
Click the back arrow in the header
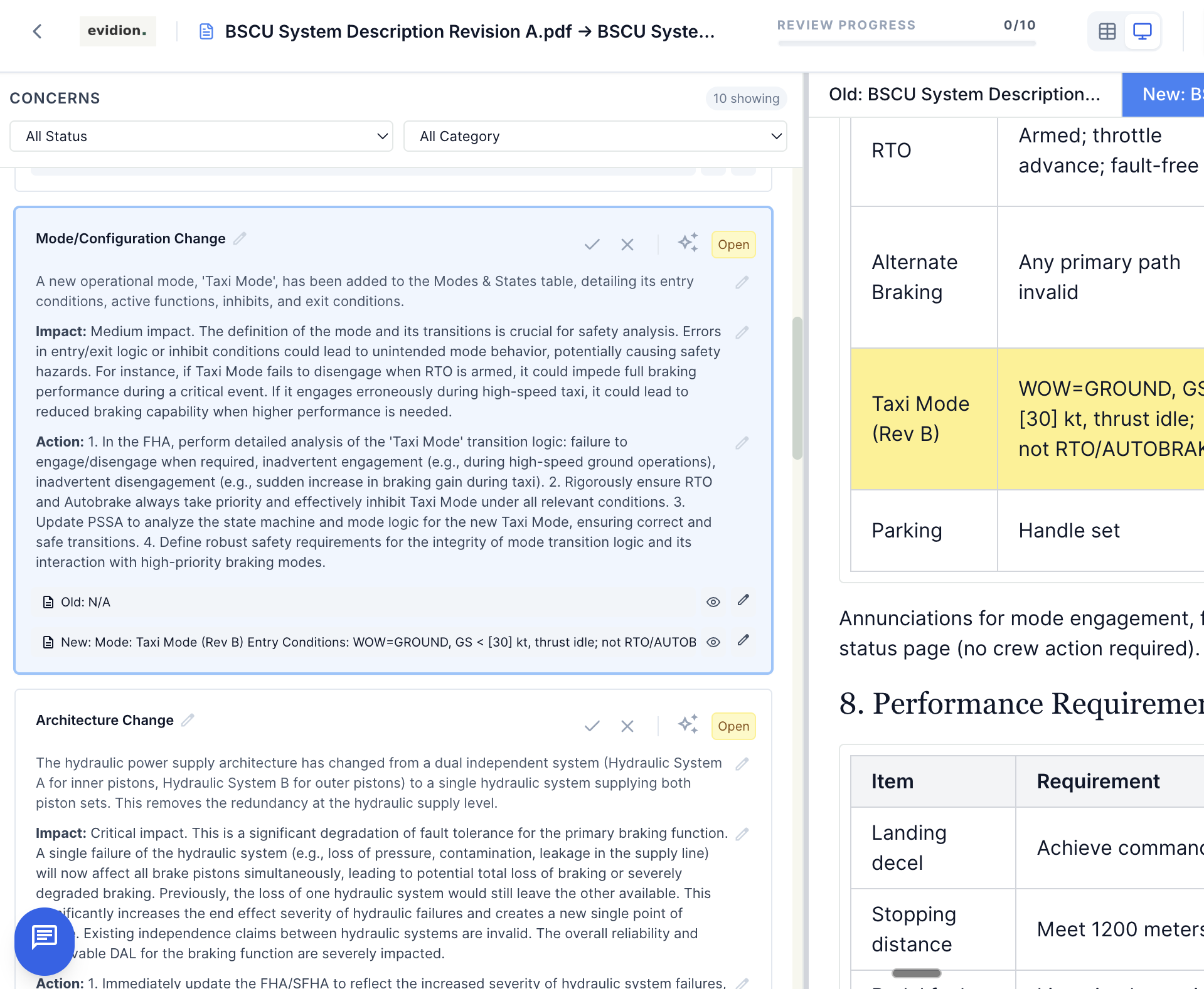[38, 31]
